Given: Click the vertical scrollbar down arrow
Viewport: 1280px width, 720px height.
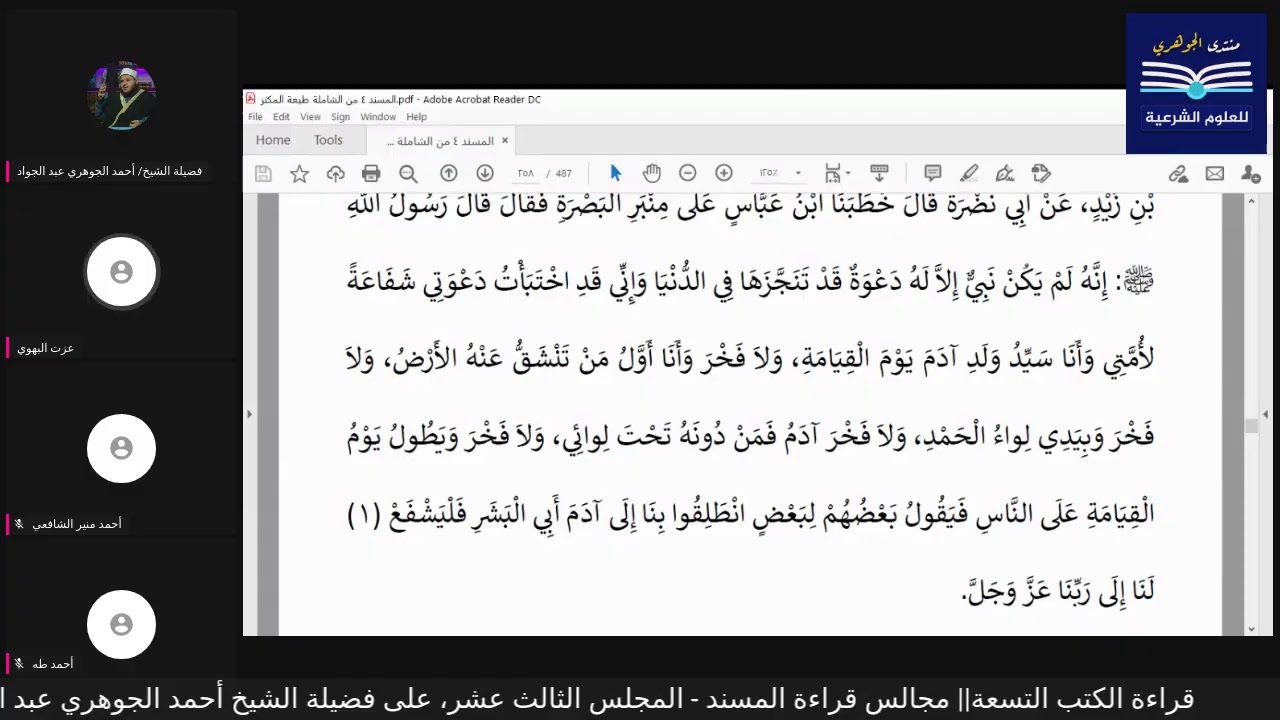Looking at the screenshot, I should (1251, 629).
